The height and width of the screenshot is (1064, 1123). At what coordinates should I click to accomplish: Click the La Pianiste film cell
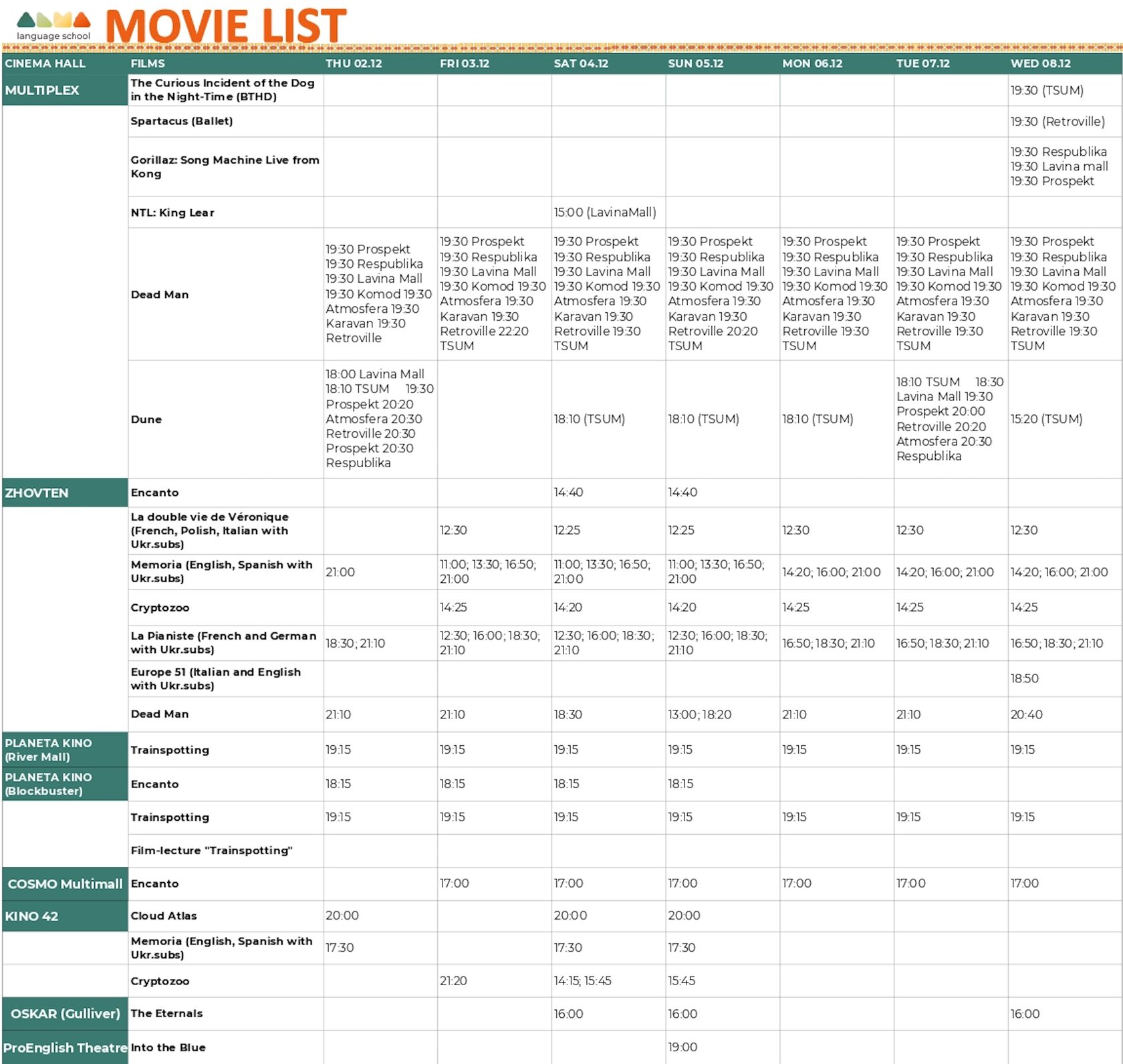tap(225, 643)
